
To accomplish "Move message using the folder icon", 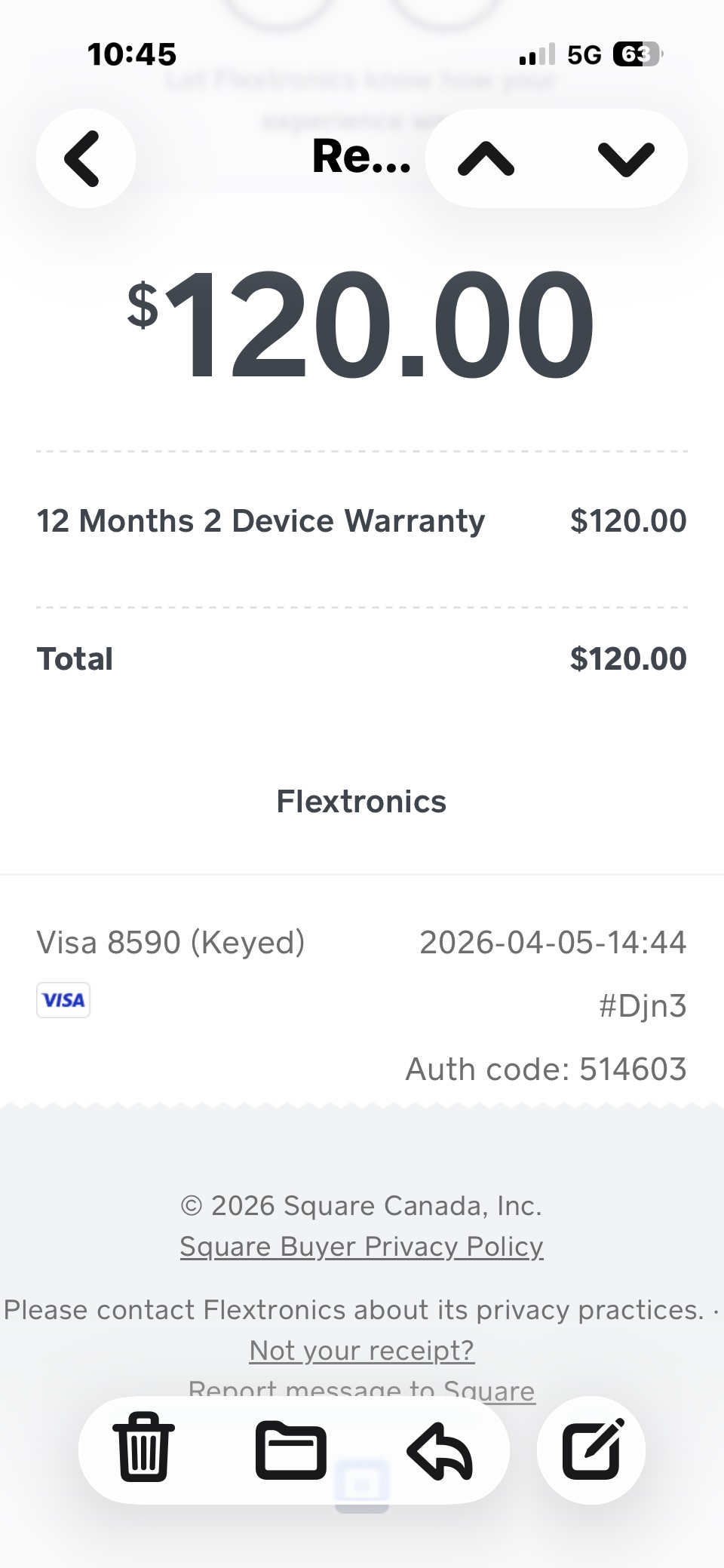I will [x=290, y=1449].
